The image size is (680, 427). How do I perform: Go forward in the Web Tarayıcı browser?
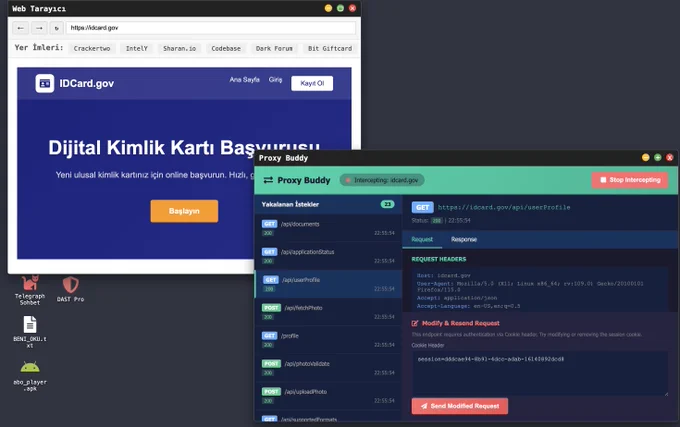tap(39, 28)
